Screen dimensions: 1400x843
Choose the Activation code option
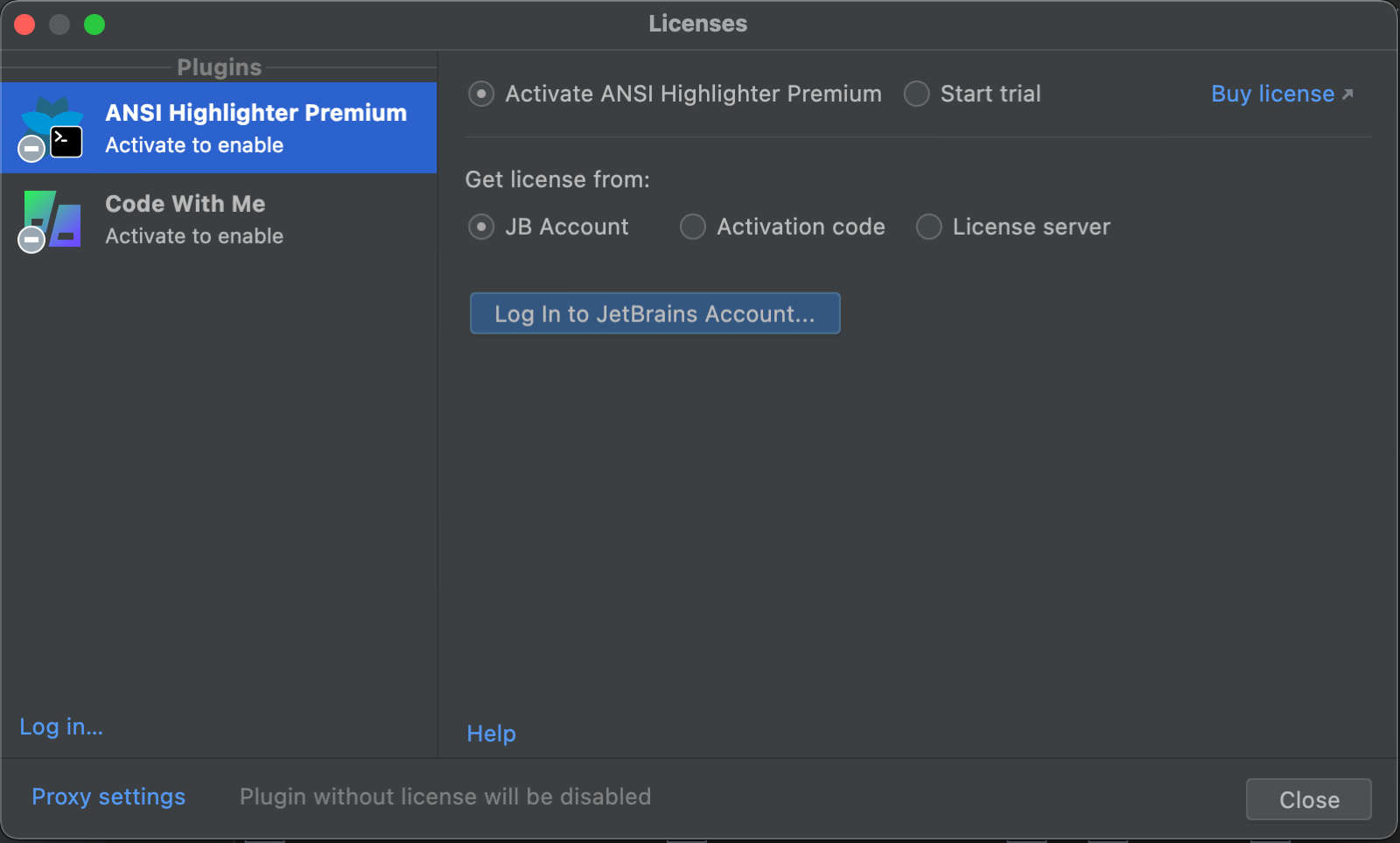pos(693,227)
